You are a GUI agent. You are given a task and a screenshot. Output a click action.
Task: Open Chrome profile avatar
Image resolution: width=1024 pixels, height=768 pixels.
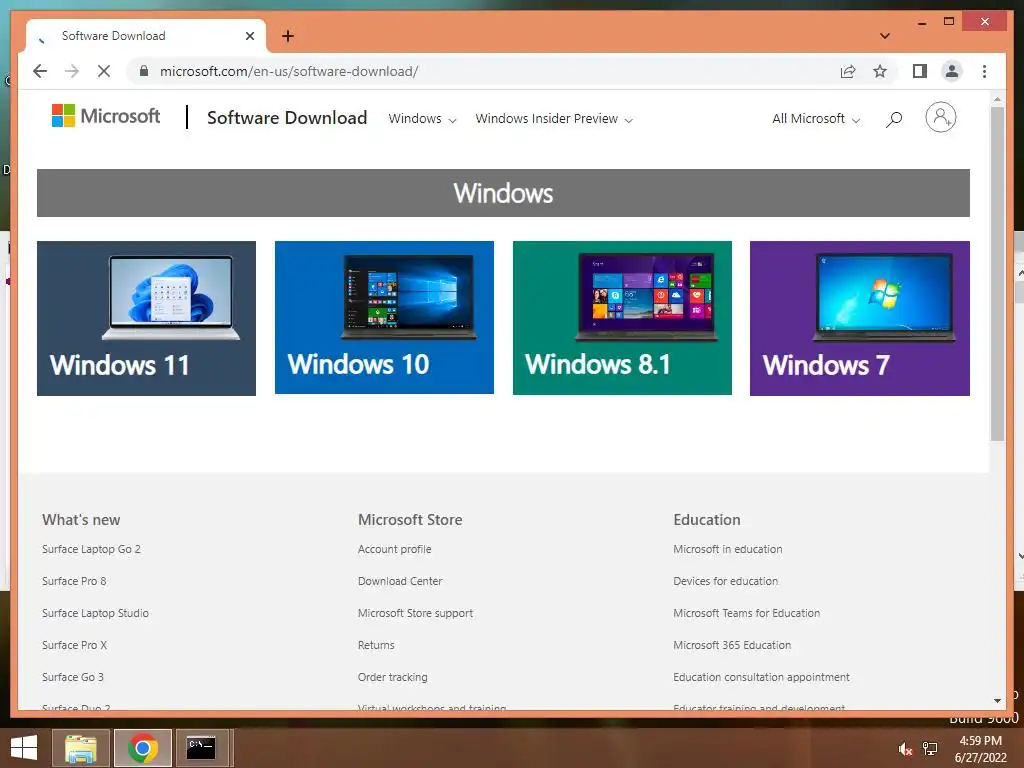[x=952, y=71]
